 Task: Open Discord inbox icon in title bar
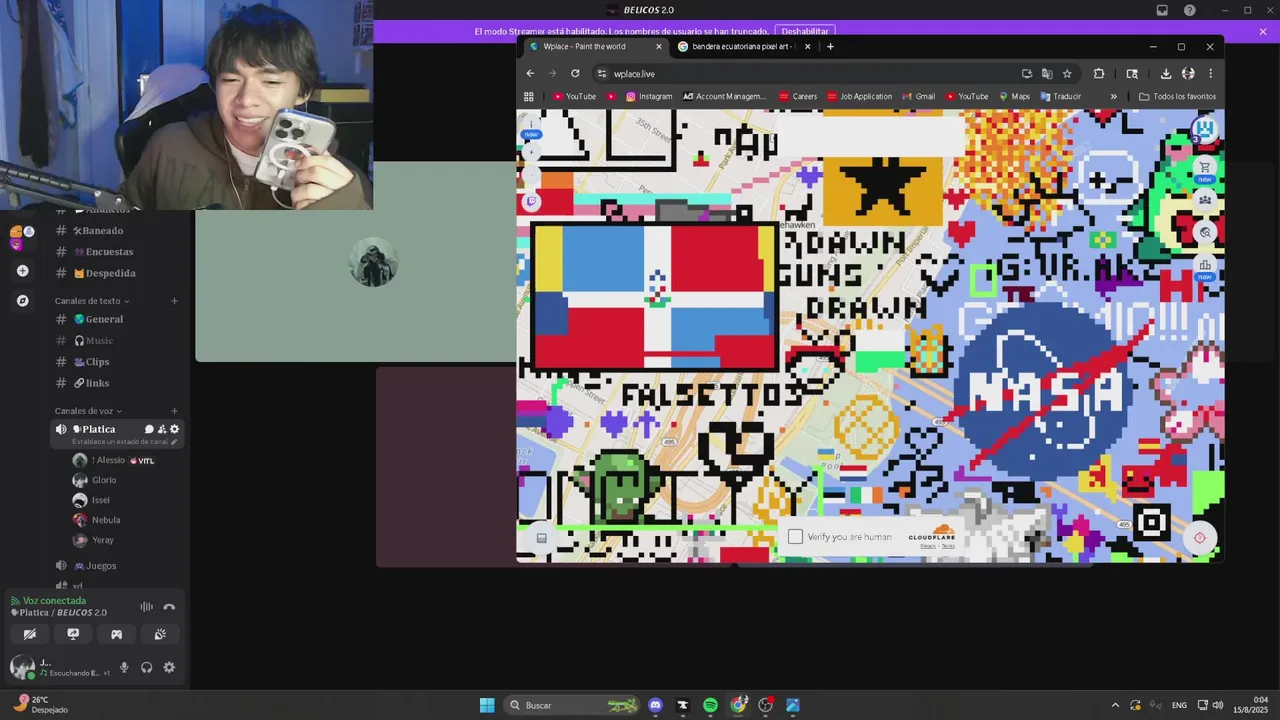click(1162, 10)
